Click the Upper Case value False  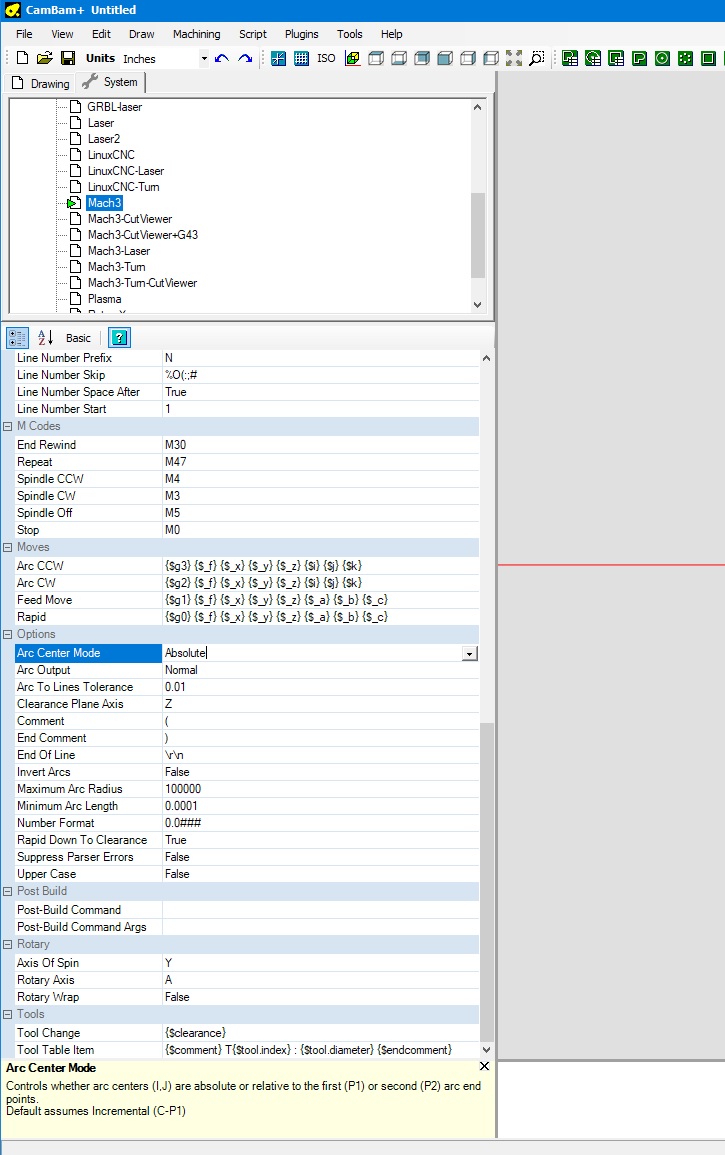coord(321,874)
